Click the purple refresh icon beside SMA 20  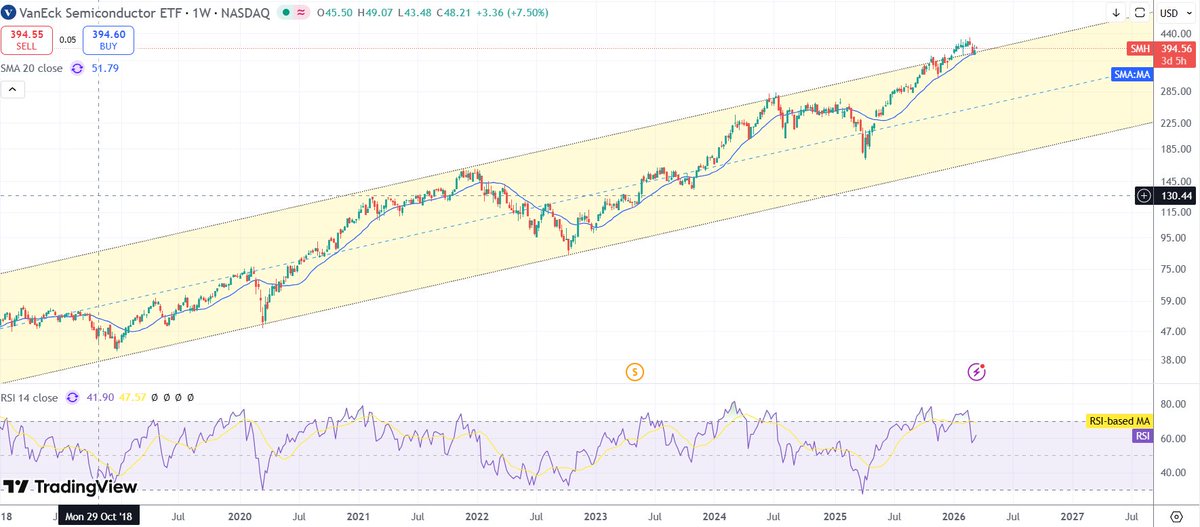point(77,68)
